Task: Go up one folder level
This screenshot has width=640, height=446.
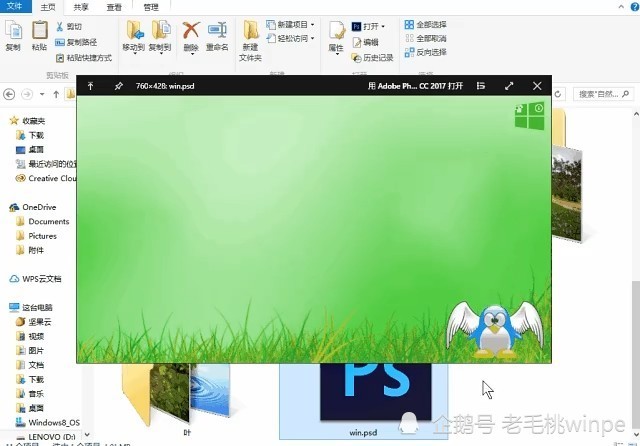Action: click(x=56, y=94)
